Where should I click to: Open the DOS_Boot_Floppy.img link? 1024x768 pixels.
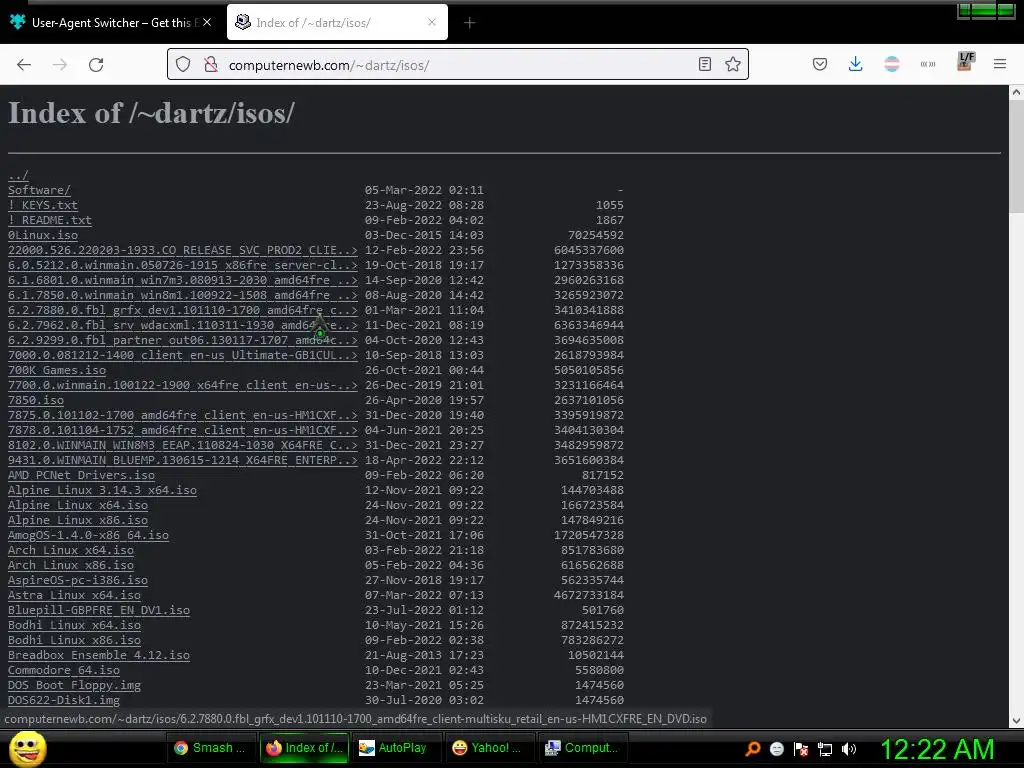[x=74, y=686]
